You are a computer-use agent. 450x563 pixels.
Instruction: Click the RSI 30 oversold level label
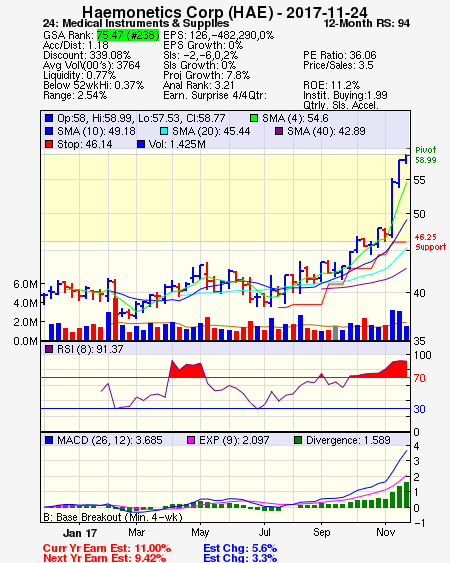(x=419, y=409)
